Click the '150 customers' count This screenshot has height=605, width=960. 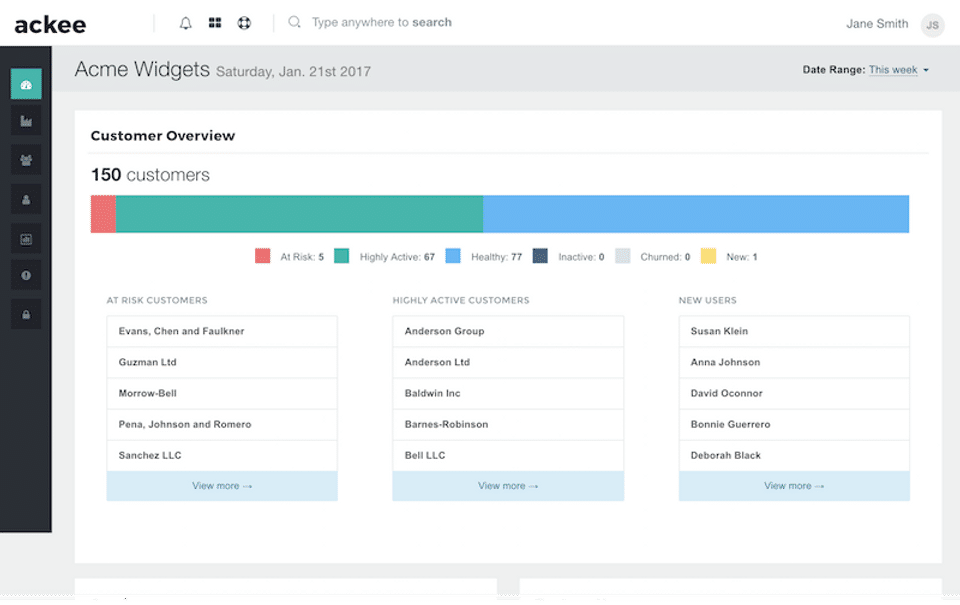[x=150, y=175]
